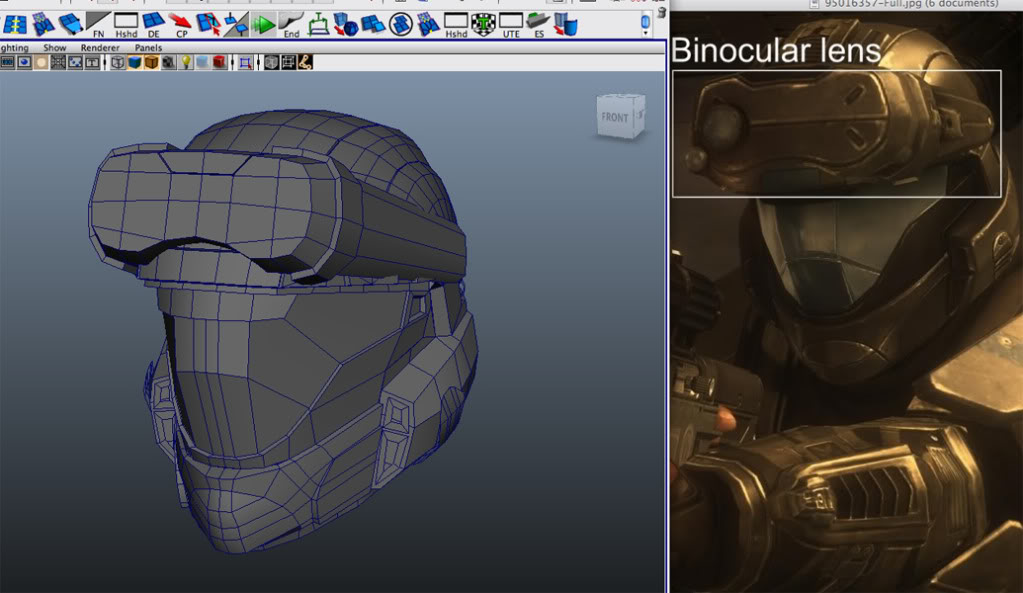1023x593 pixels.
Task: Select the face-selection shelf icon with red cursor
Action: 208,25
